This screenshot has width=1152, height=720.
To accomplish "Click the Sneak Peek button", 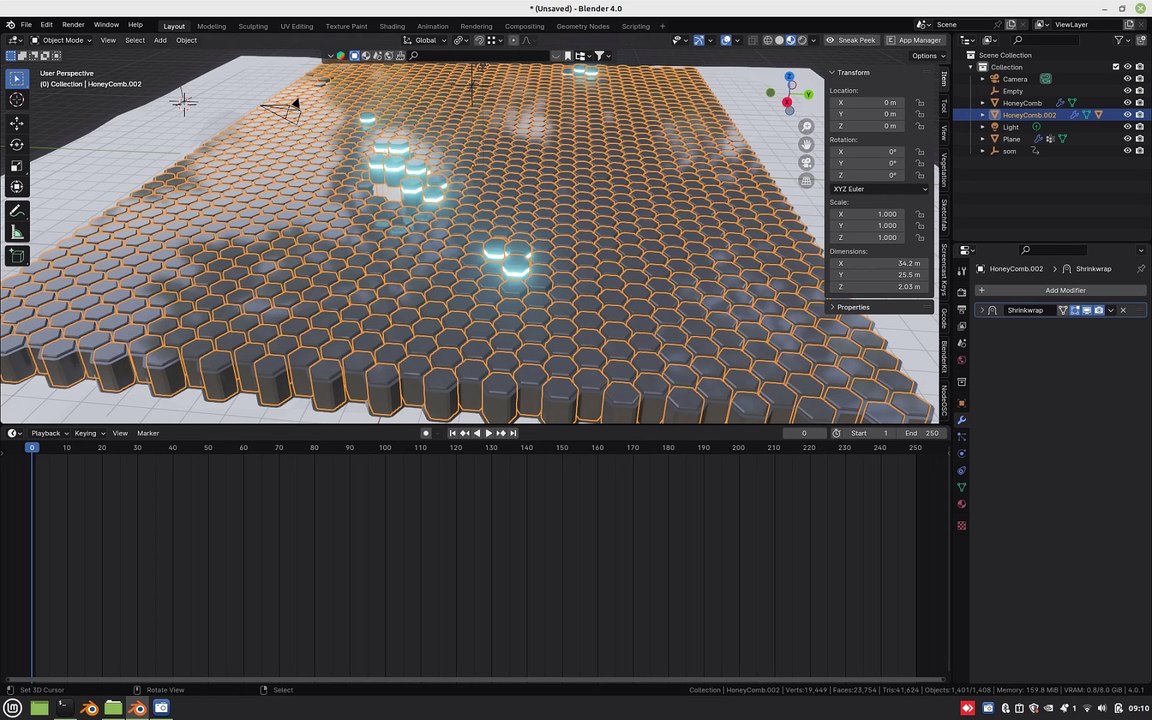I will click(850, 40).
